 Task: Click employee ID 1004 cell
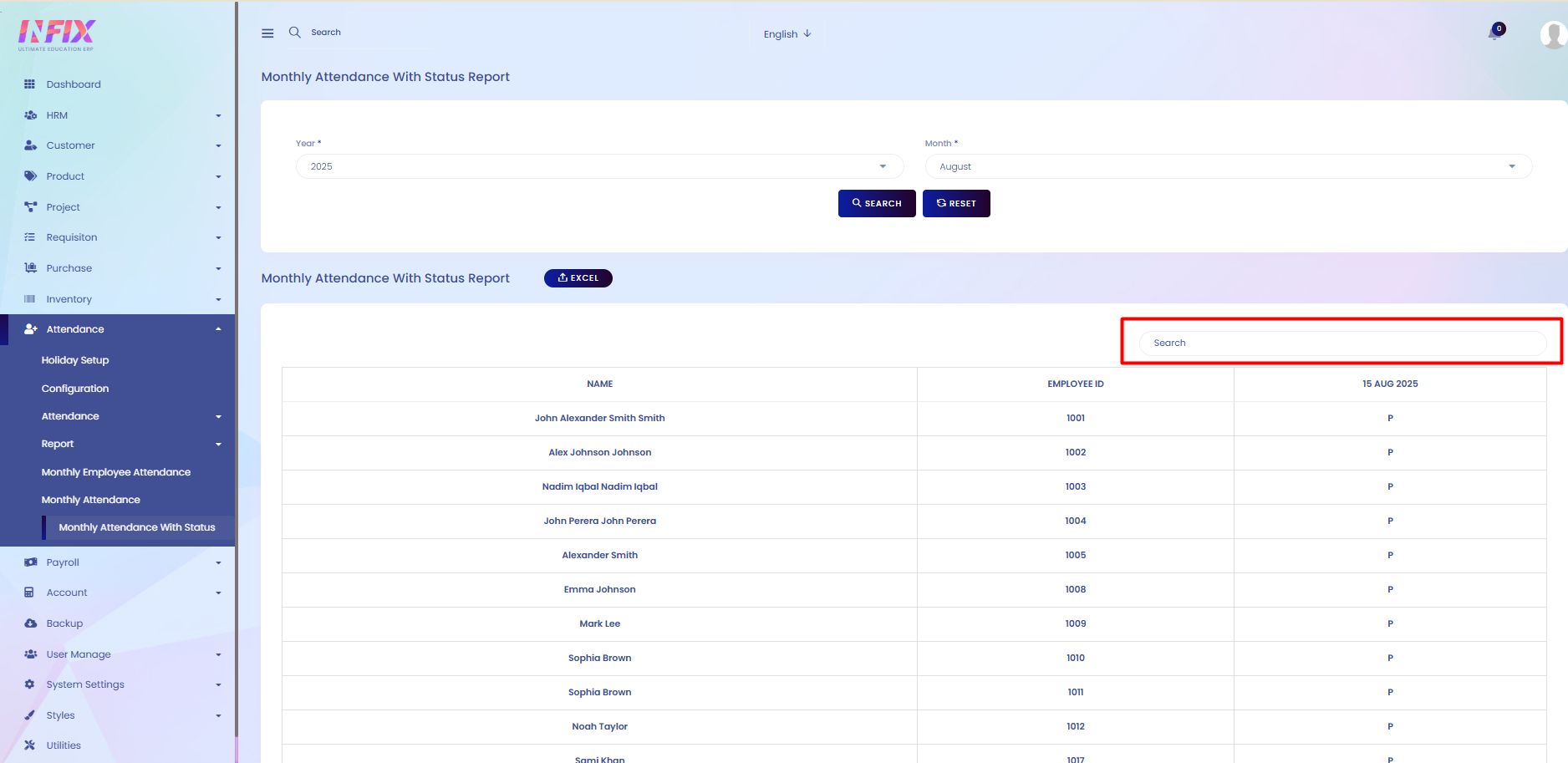click(x=1076, y=521)
